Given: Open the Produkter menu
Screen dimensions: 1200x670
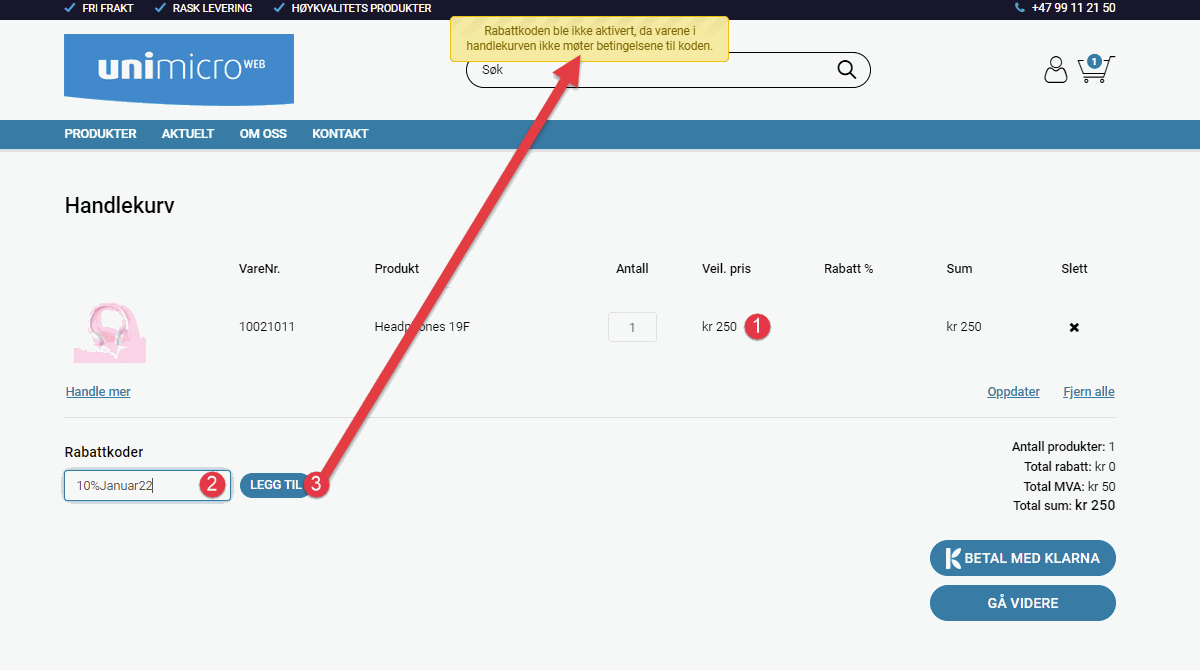Looking at the screenshot, I should tap(100, 134).
